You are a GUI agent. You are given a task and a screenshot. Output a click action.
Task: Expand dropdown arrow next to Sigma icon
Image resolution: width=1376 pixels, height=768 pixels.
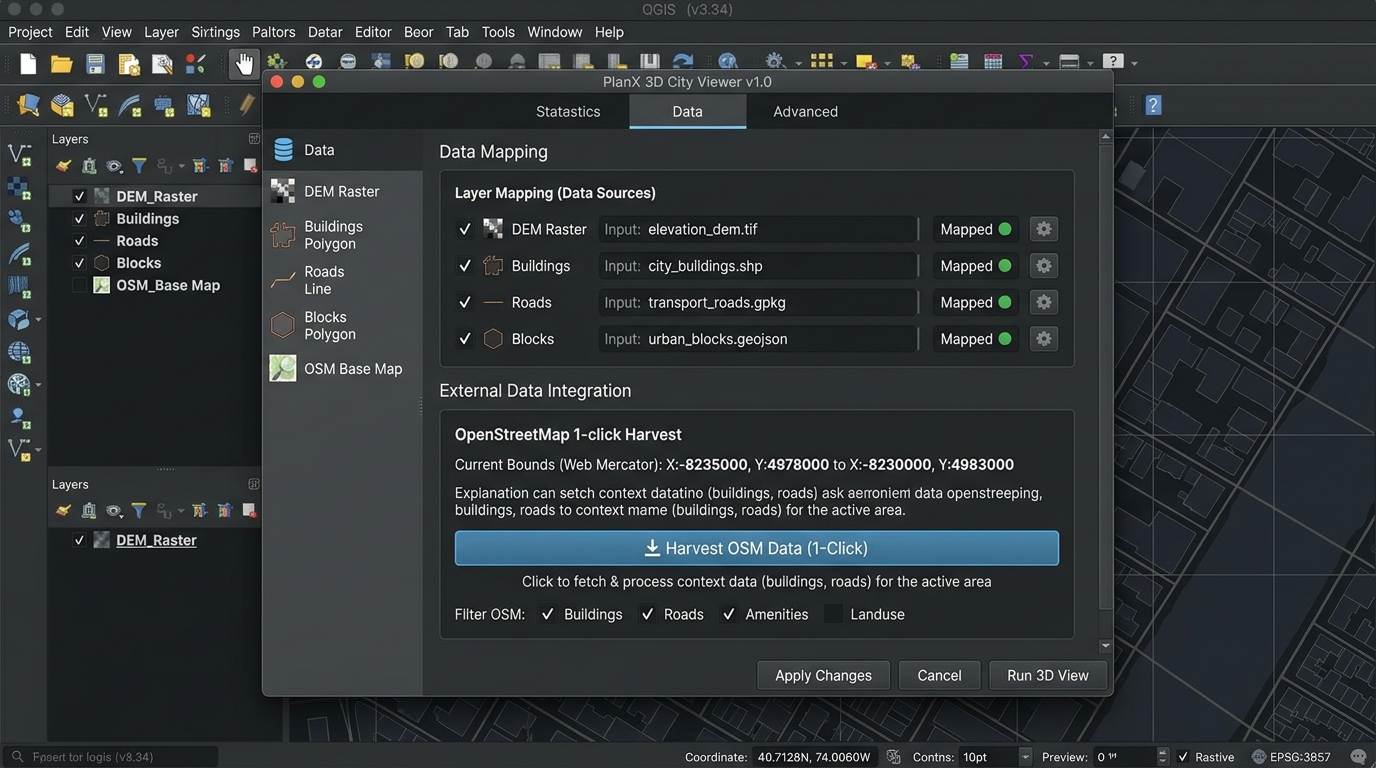[1046, 63]
